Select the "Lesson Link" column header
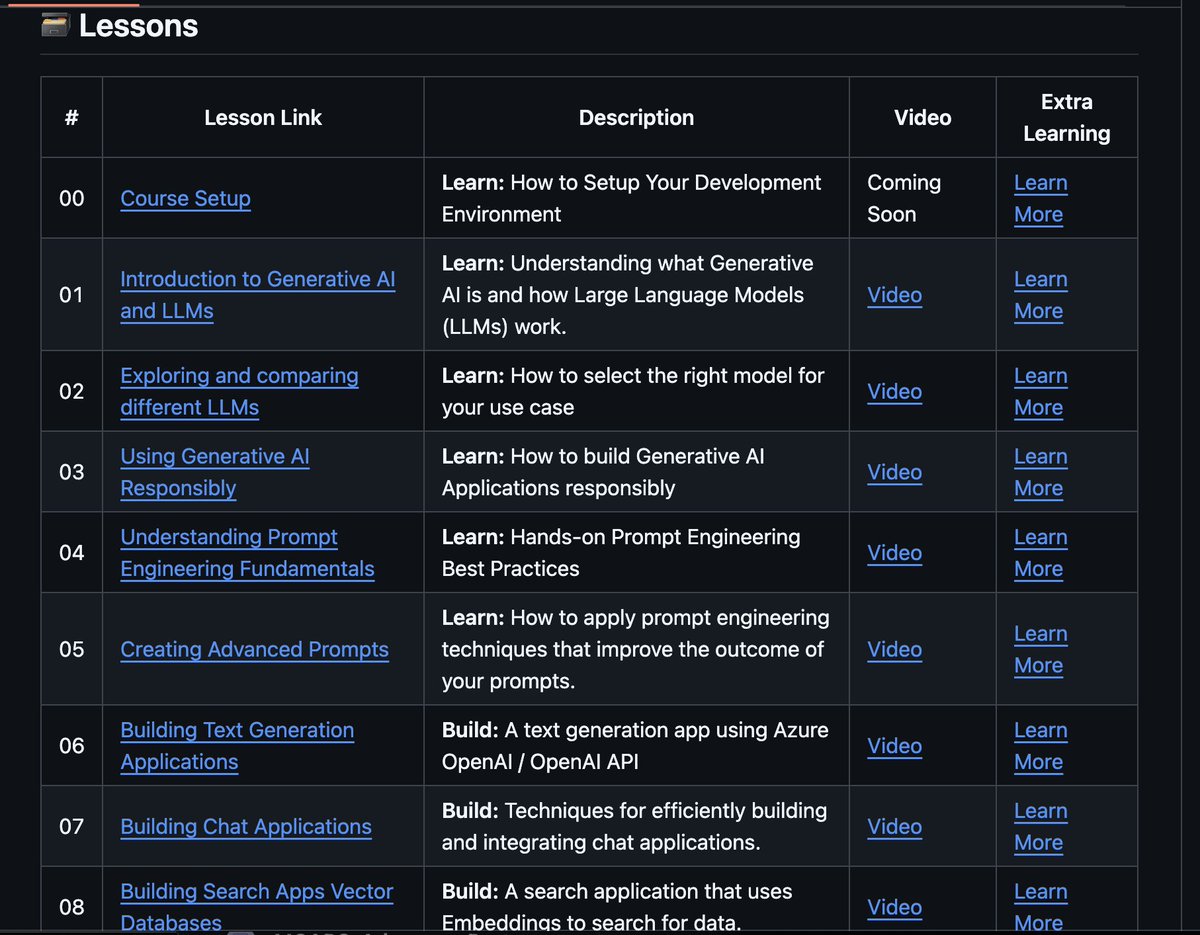This screenshot has height=935, width=1200. [263, 117]
